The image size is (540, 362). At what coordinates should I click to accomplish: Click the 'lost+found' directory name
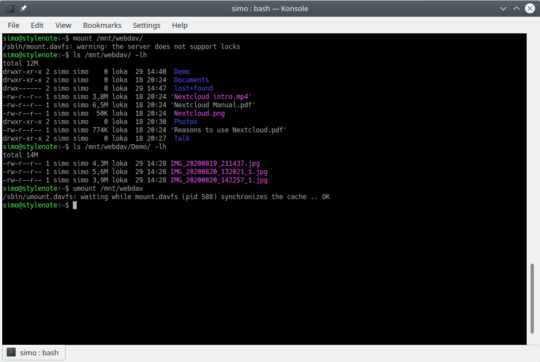(x=193, y=88)
